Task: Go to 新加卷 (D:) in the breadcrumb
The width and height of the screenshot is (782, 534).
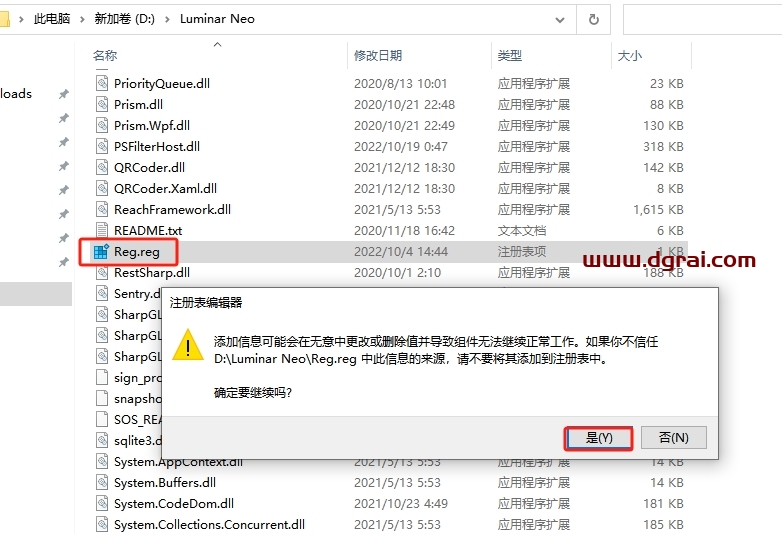Action: click(125, 19)
